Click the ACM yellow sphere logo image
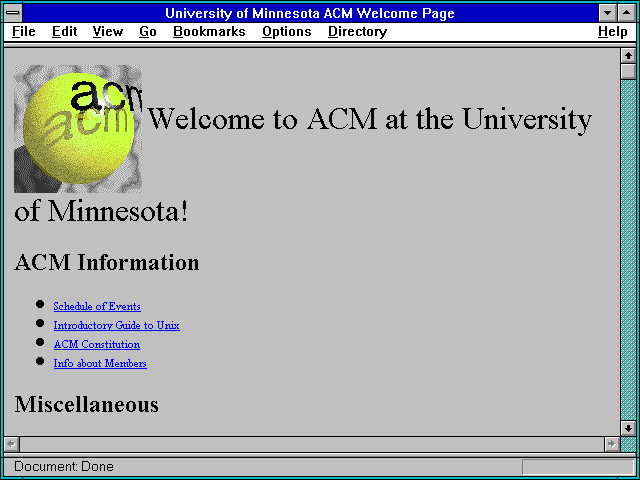 78,129
